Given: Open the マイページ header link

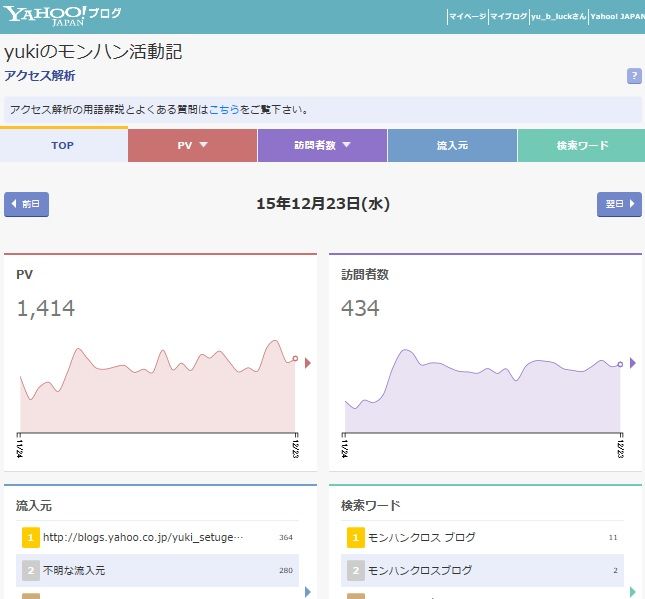Looking at the screenshot, I should [467, 16].
